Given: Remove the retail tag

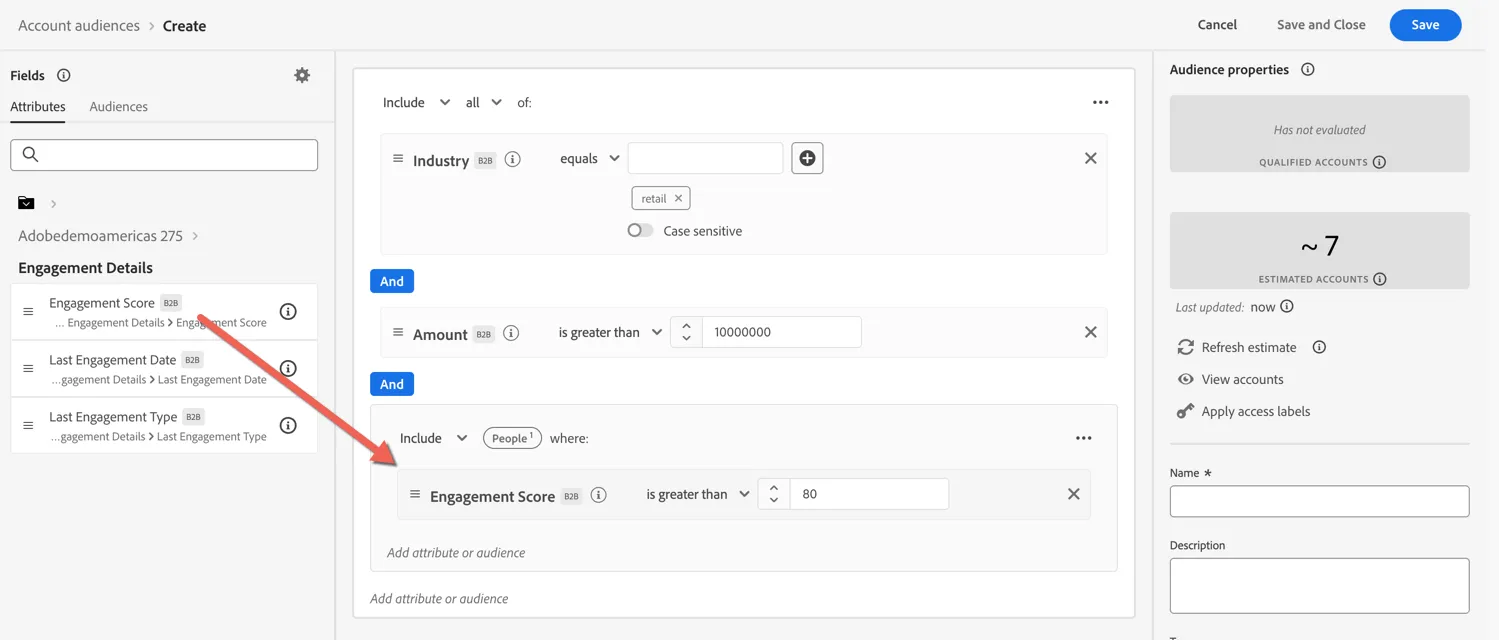Looking at the screenshot, I should (678, 198).
